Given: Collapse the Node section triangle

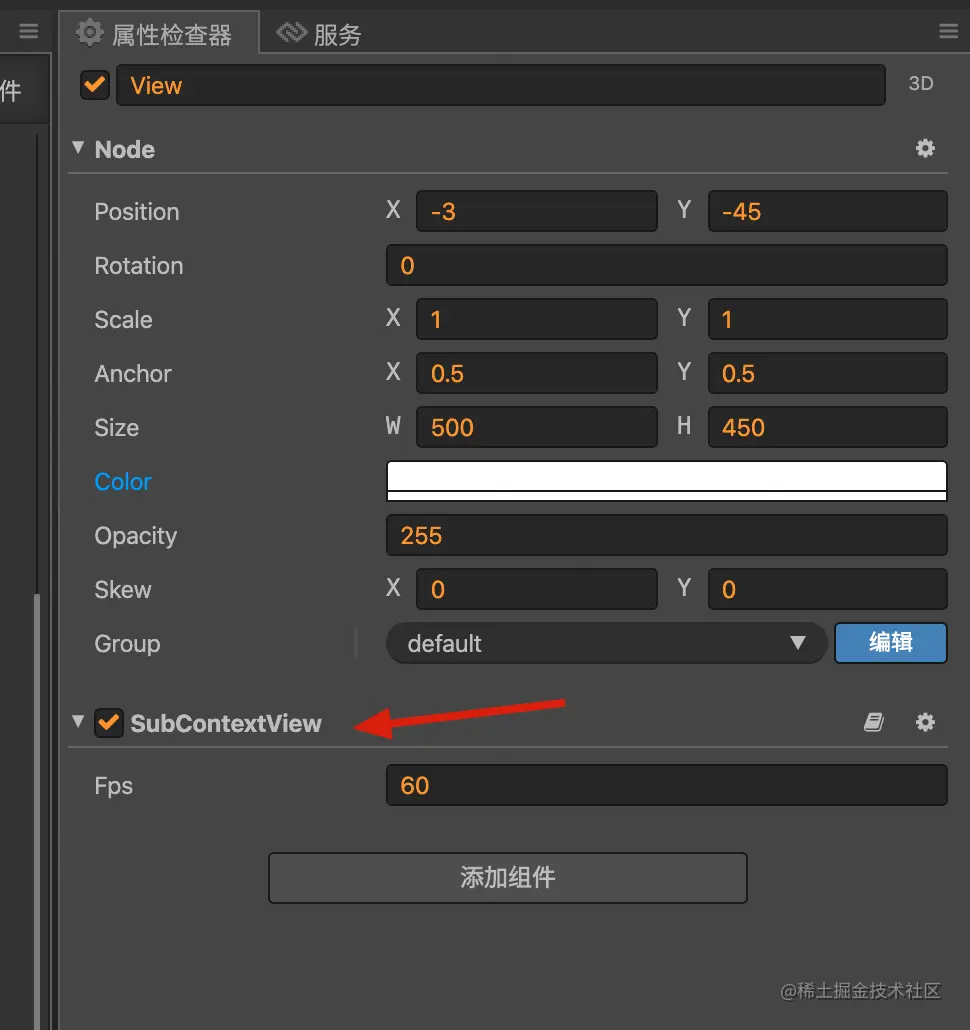Looking at the screenshot, I should coord(78,148).
